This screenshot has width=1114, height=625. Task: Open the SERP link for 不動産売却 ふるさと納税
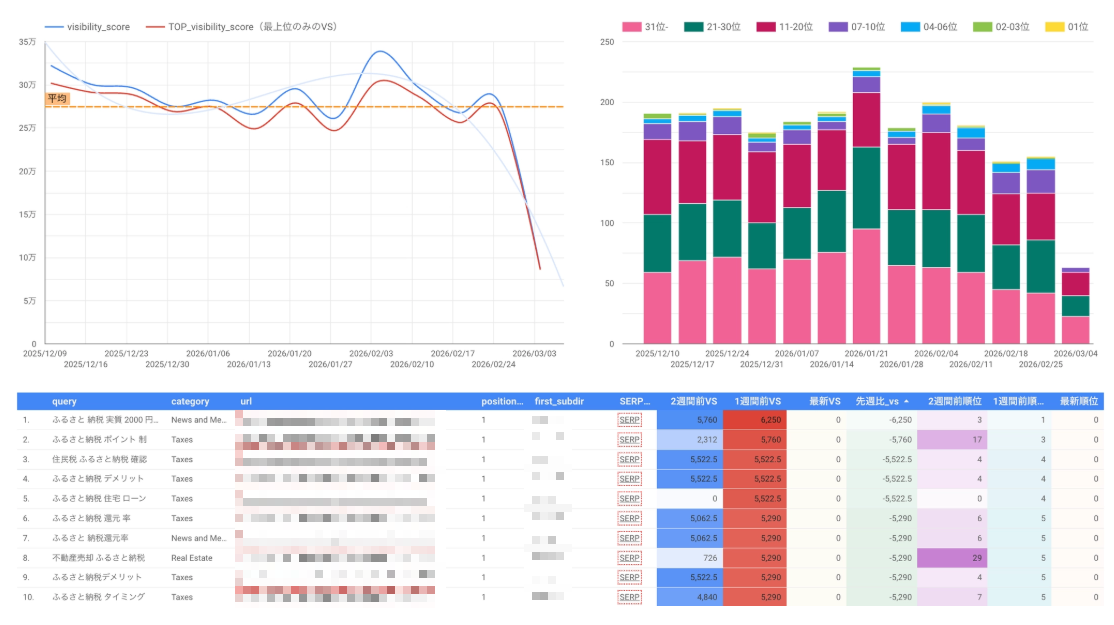629,558
